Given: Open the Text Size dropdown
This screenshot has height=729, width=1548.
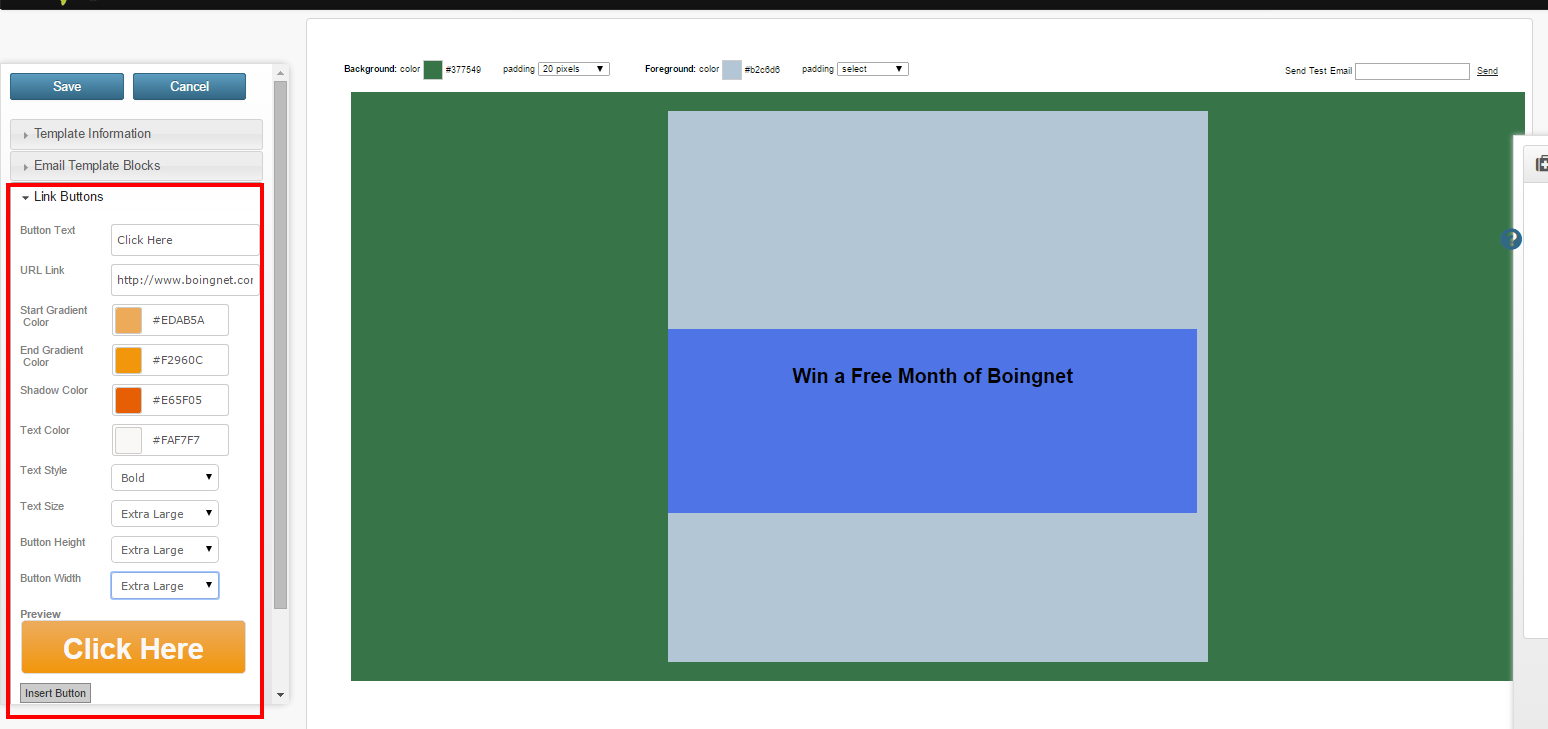Looking at the screenshot, I should 165,514.
